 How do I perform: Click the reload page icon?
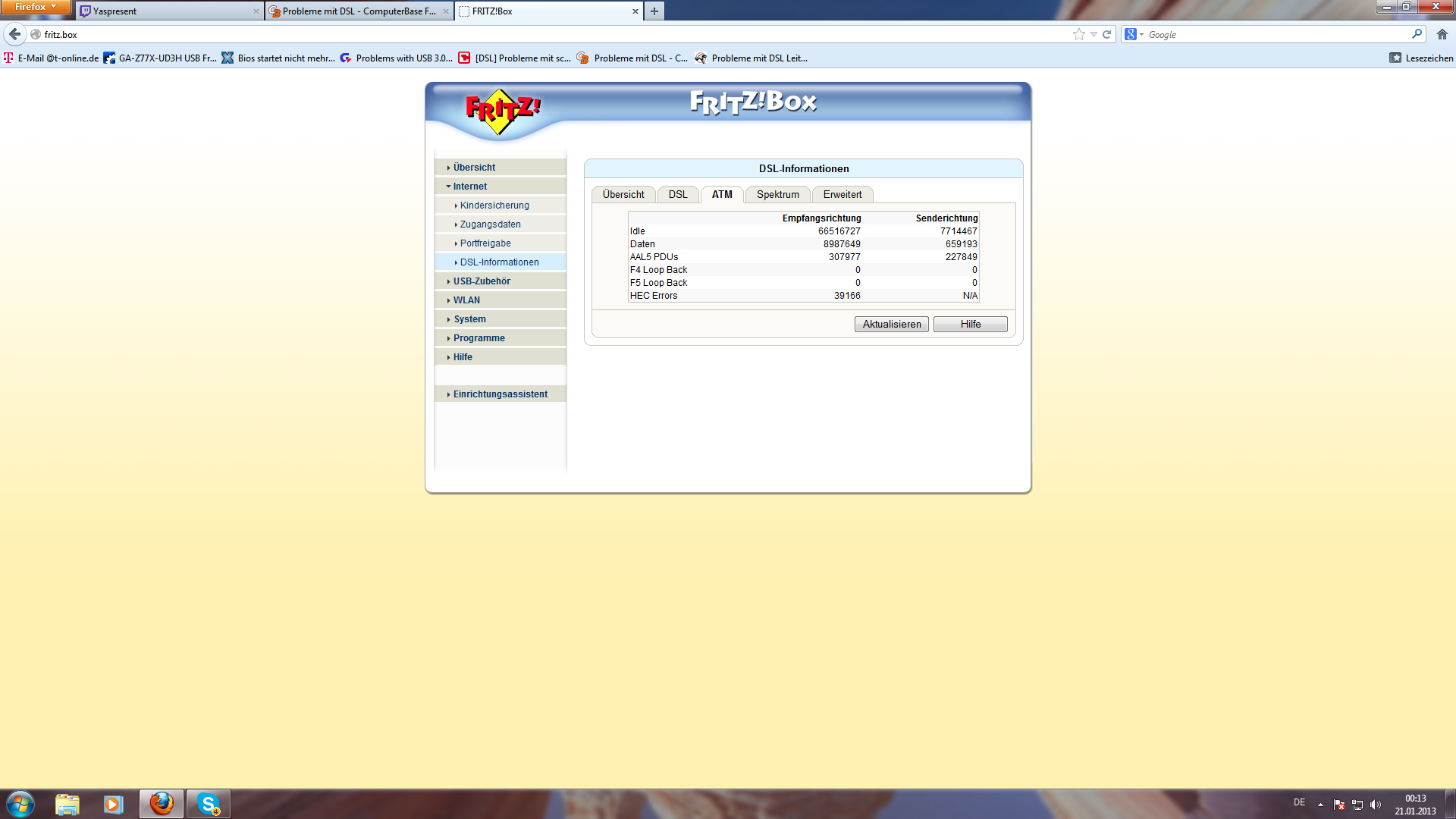(1106, 34)
